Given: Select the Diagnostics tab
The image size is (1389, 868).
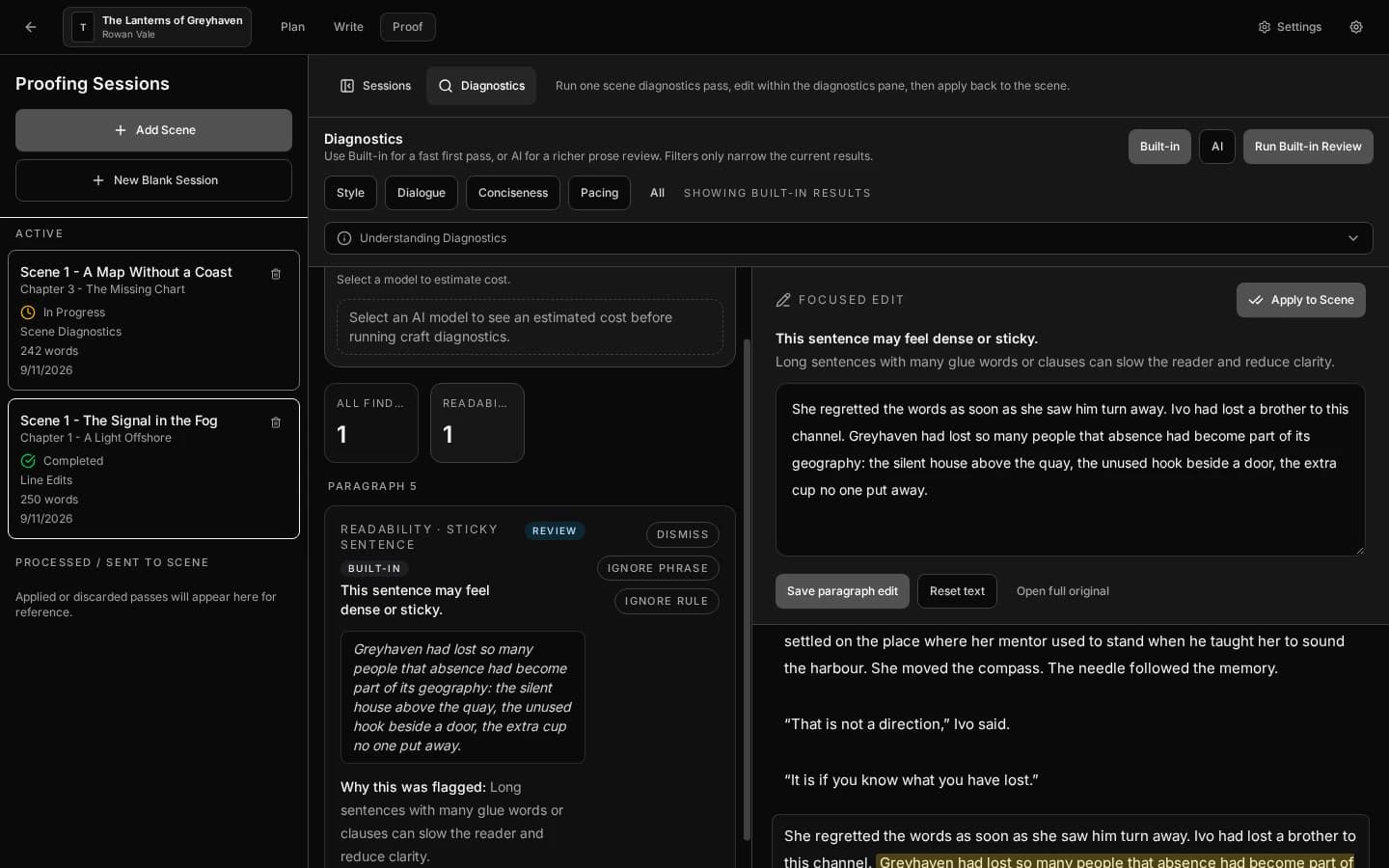Looking at the screenshot, I should (x=481, y=86).
